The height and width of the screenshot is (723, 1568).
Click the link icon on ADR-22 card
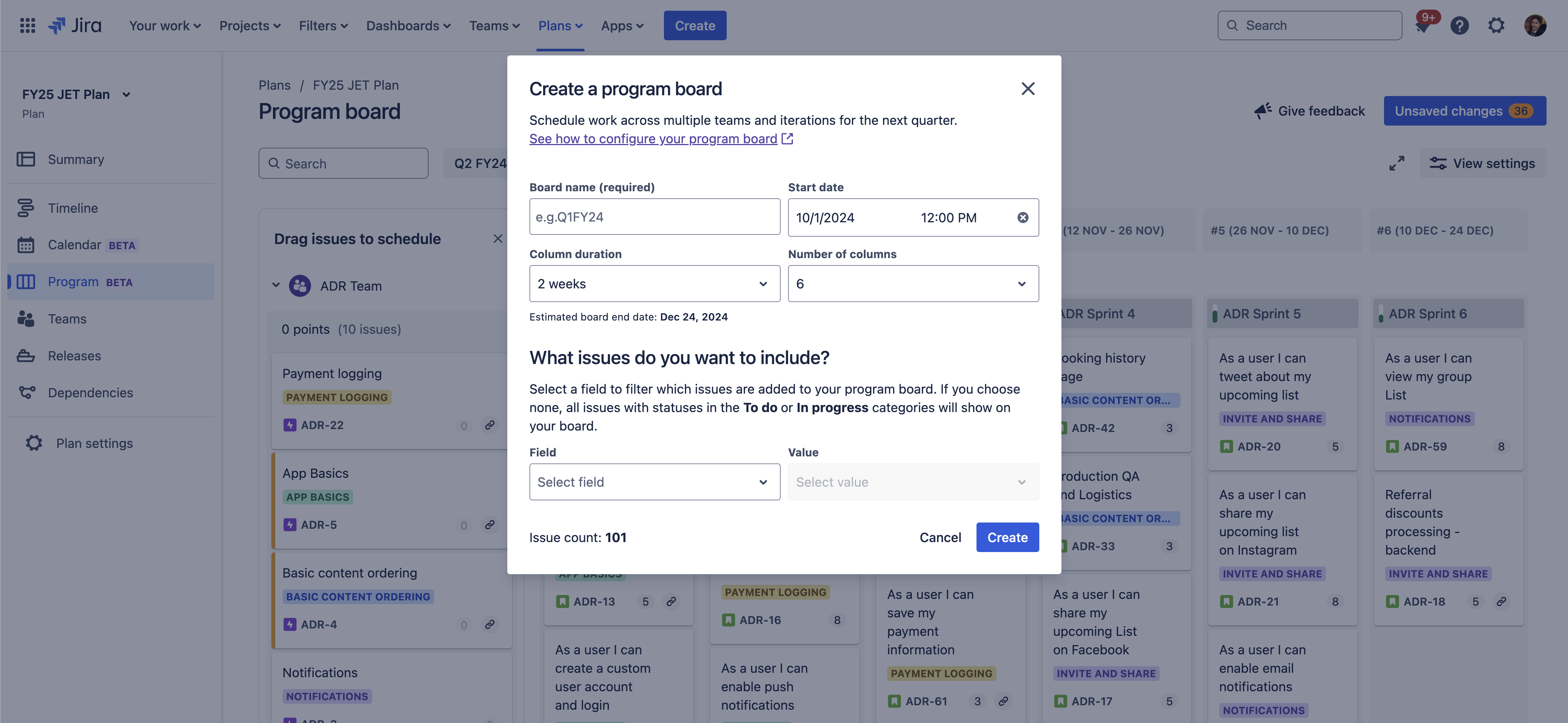pyautogui.click(x=490, y=425)
